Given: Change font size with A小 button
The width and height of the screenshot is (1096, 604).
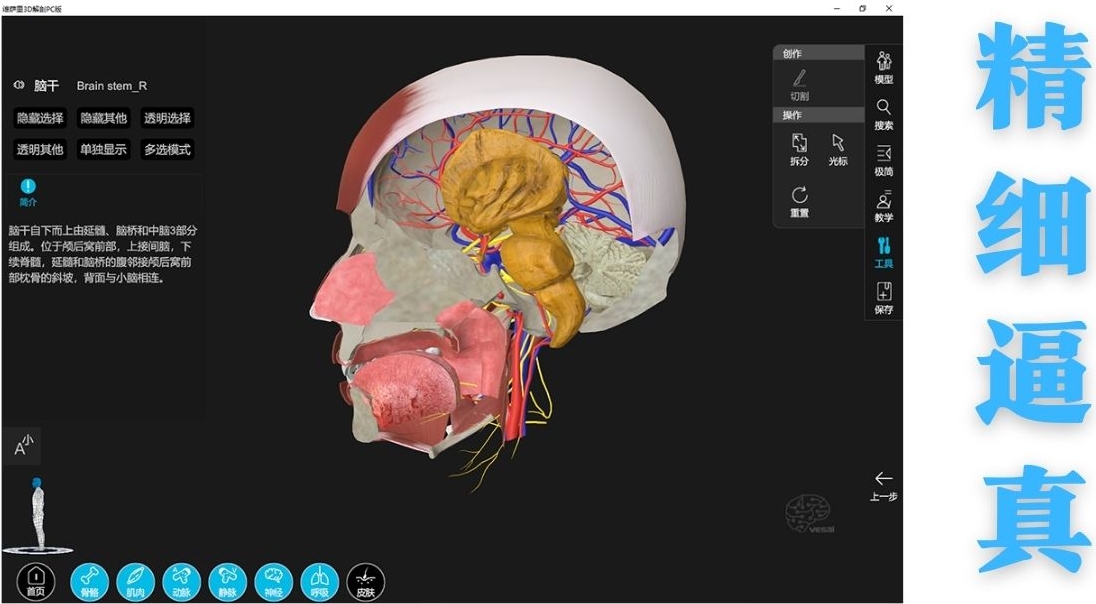Looking at the screenshot, I should click(x=22, y=445).
